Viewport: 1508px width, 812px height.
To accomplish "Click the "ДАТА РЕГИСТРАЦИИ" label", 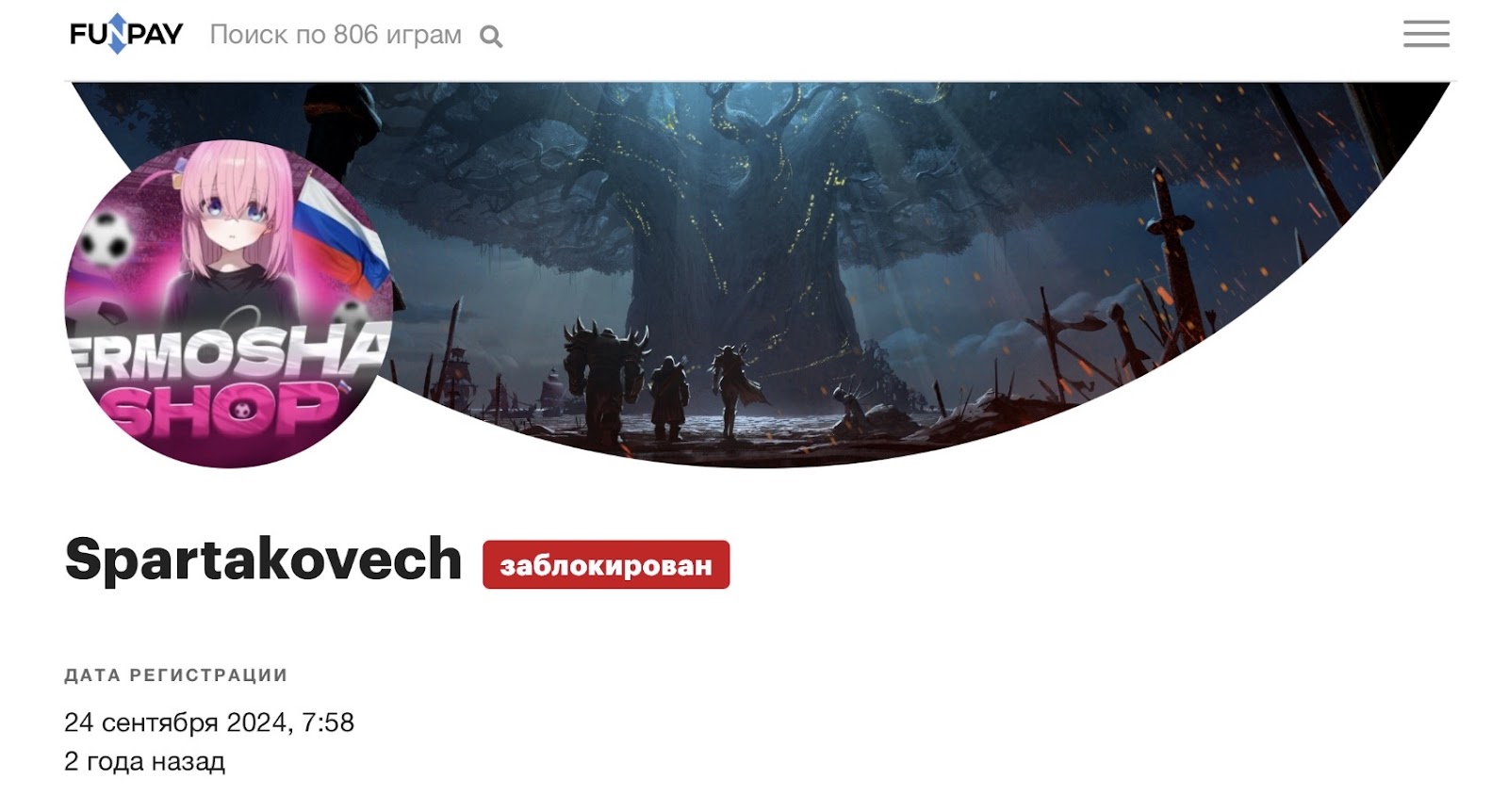I will pyautogui.click(x=176, y=675).
